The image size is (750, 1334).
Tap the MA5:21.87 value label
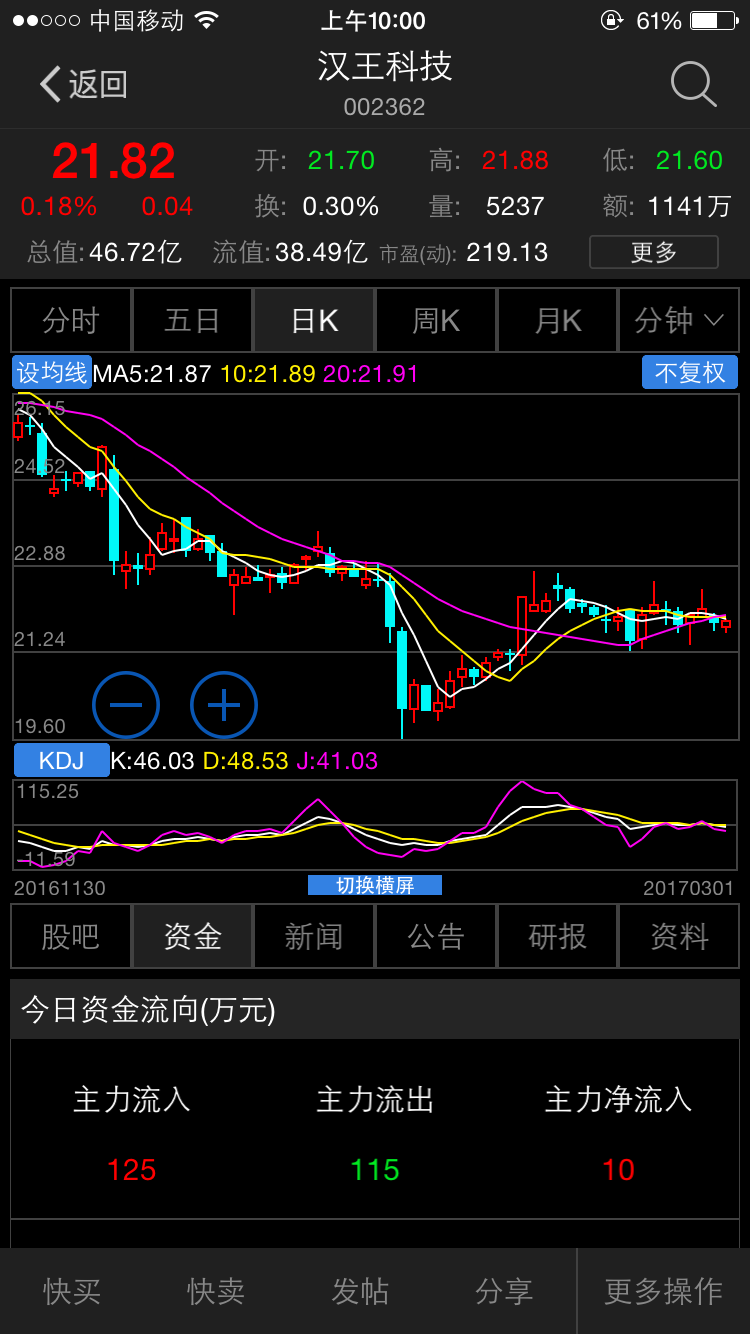[x=152, y=374]
